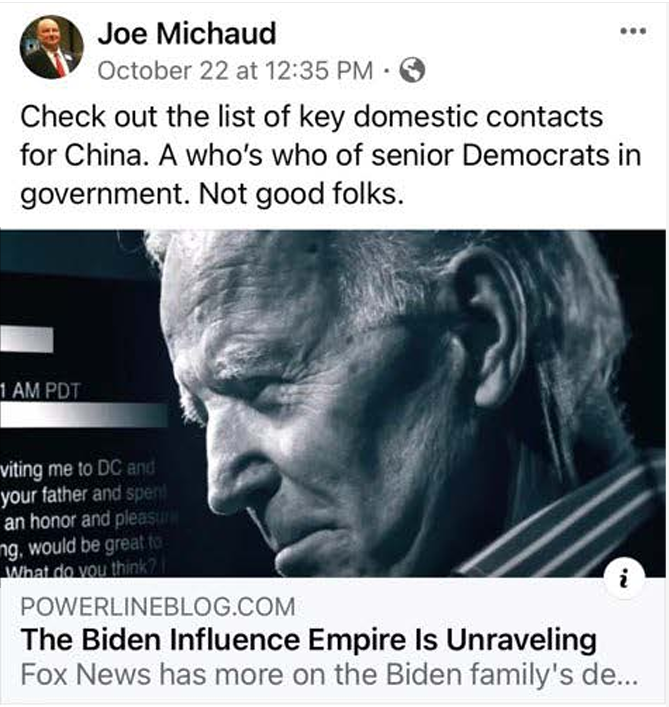Open the three-dots post options menu
669x707 pixels.
point(633,31)
